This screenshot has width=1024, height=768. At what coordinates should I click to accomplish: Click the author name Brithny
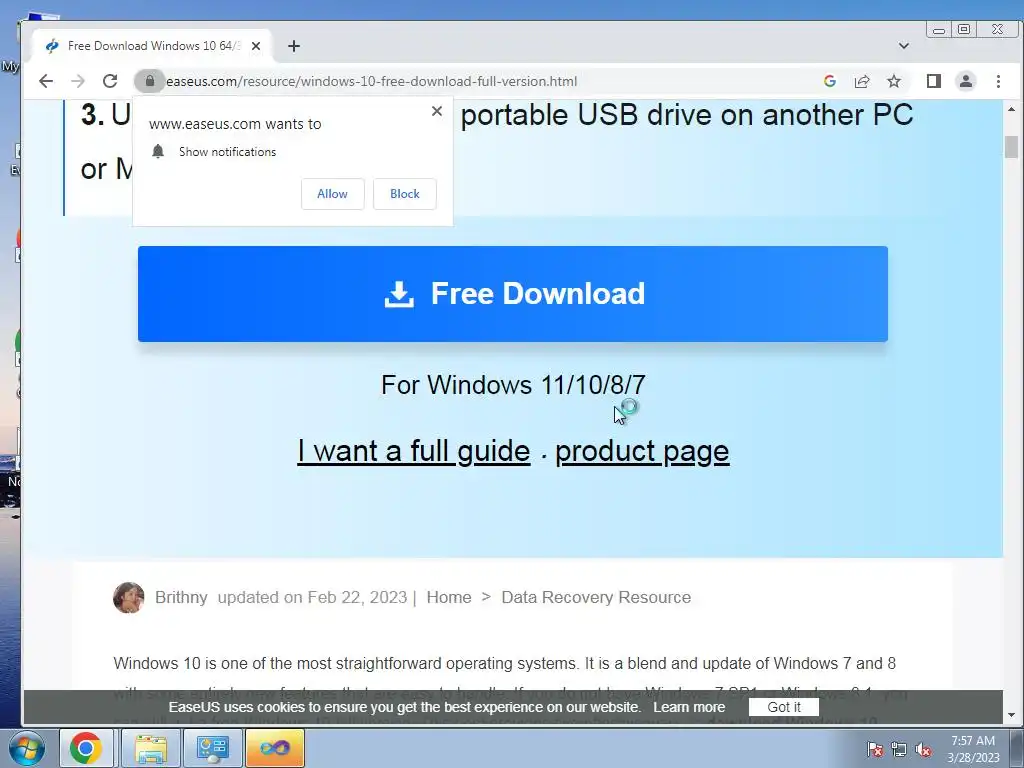(181, 598)
